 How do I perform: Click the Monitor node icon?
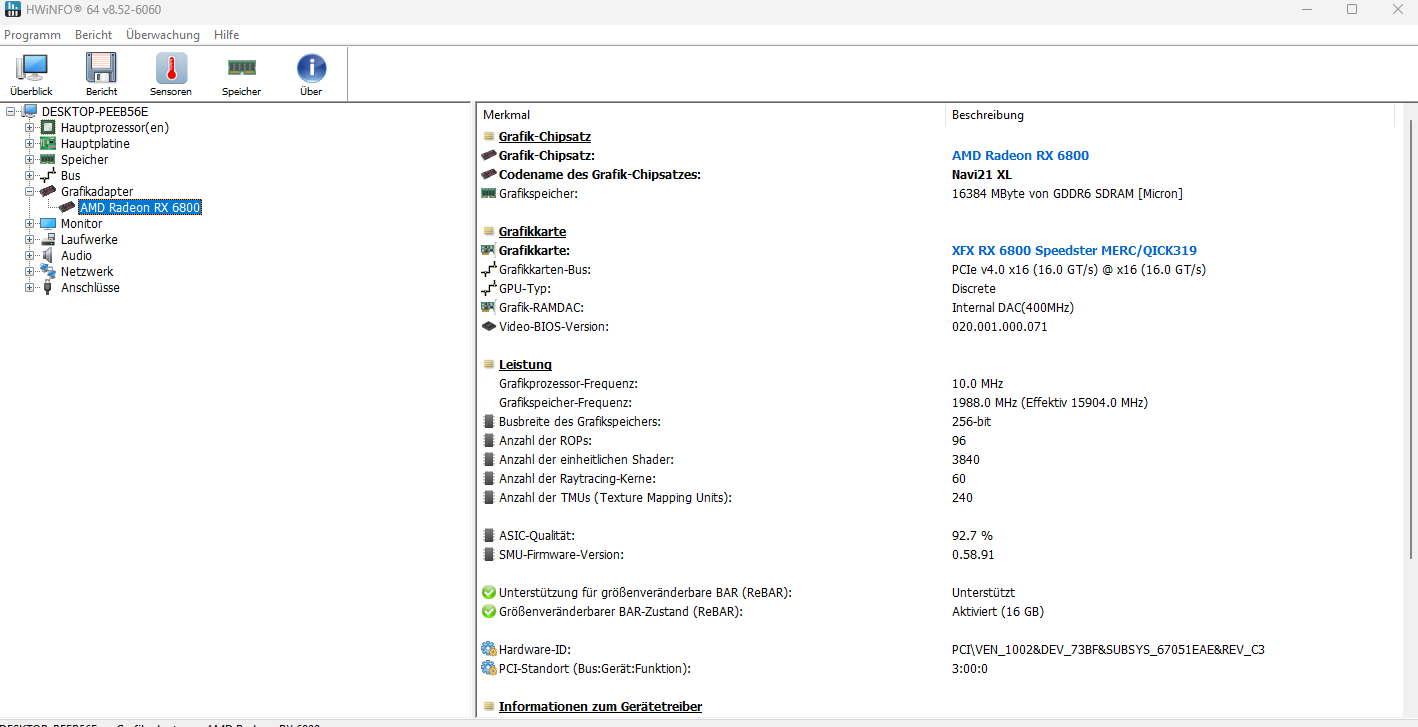point(48,223)
